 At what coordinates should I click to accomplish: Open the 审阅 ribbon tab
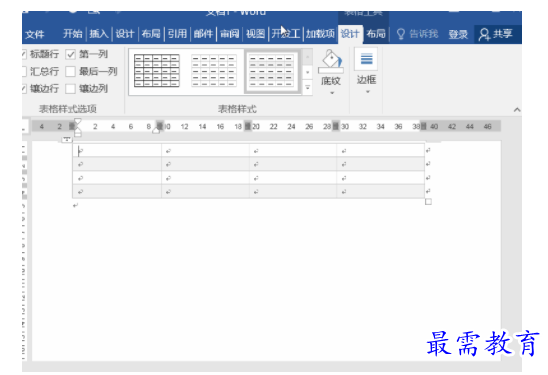pos(229,34)
